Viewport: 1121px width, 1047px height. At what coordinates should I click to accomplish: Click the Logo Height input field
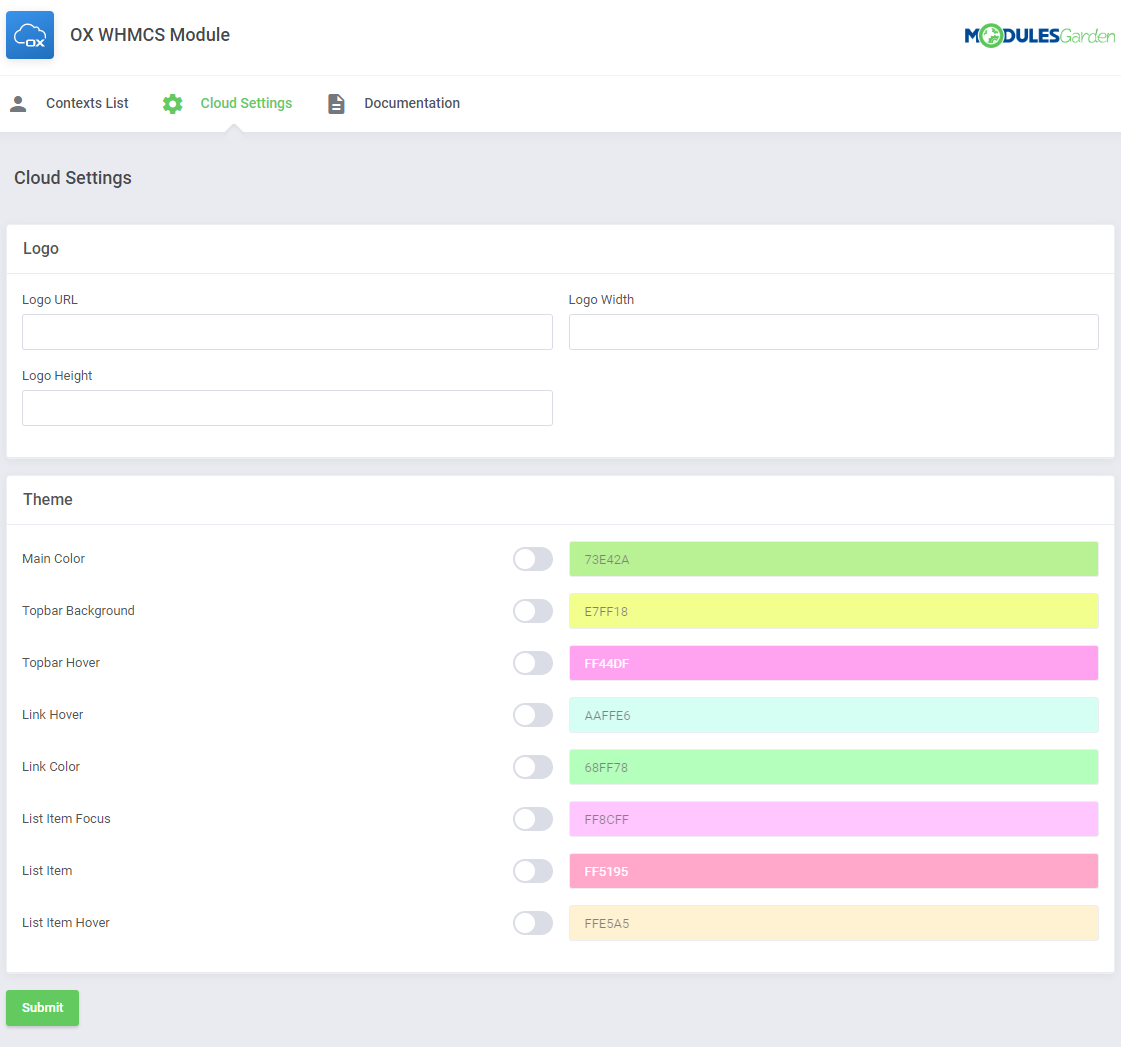click(x=287, y=408)
